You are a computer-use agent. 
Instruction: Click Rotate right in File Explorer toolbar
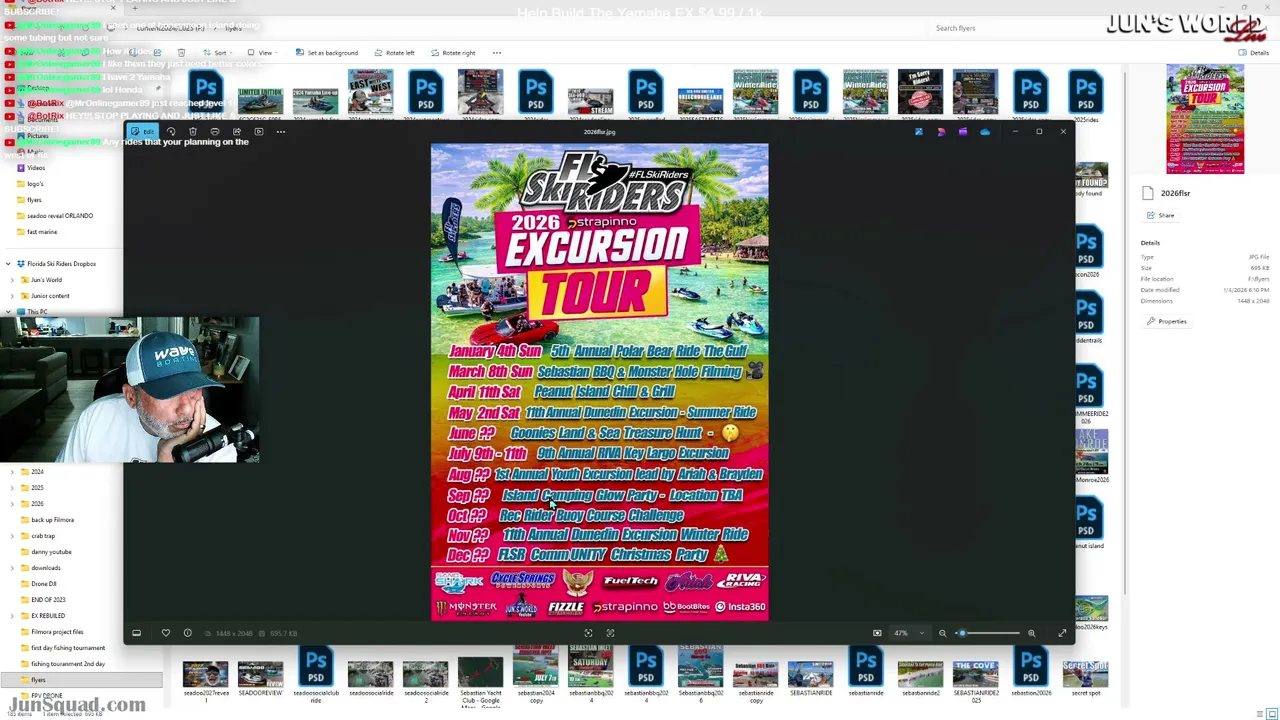coord(453,53)
